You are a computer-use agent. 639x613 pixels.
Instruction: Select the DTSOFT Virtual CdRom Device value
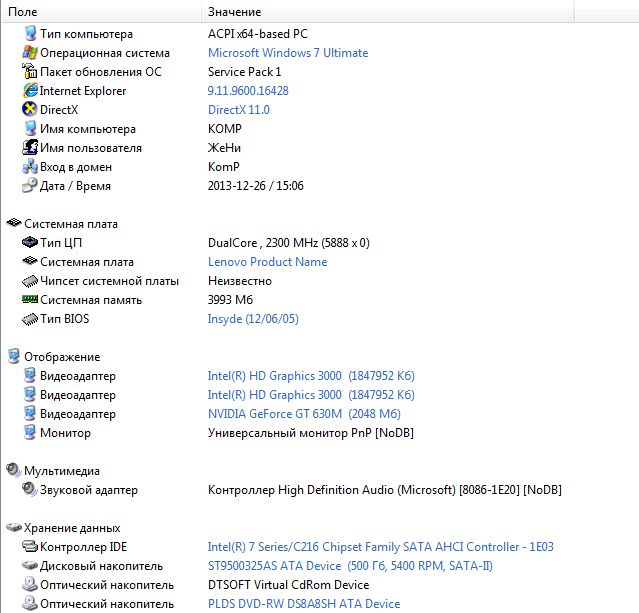[x=289, y=585]
